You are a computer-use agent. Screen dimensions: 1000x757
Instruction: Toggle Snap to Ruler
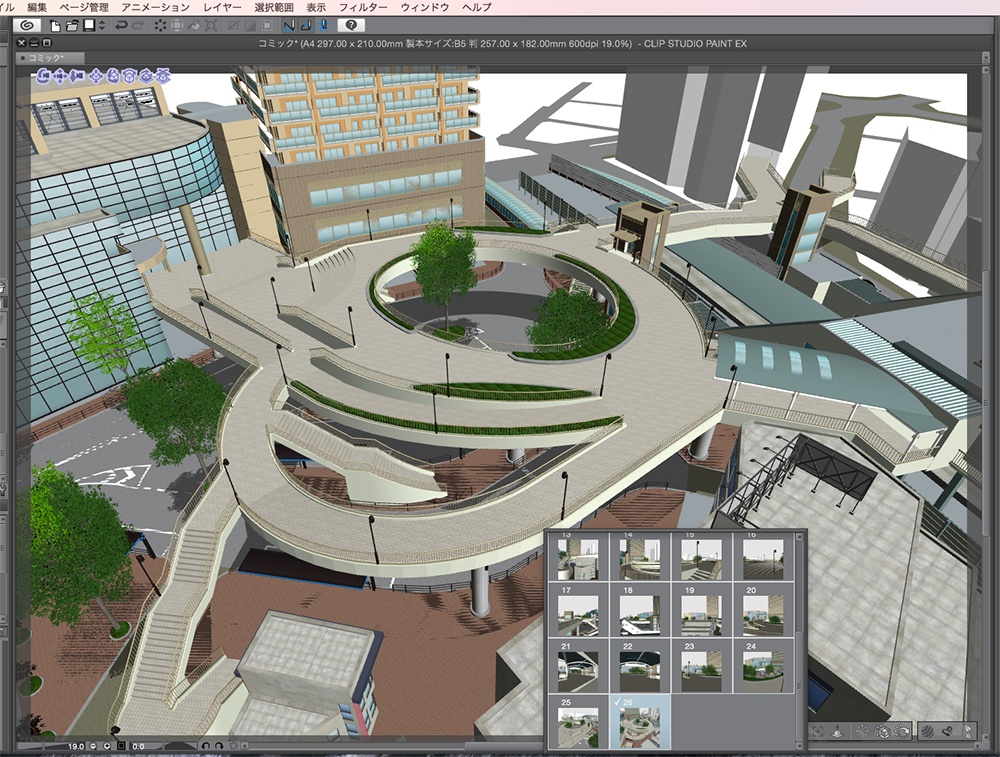[x=290, y=26]
